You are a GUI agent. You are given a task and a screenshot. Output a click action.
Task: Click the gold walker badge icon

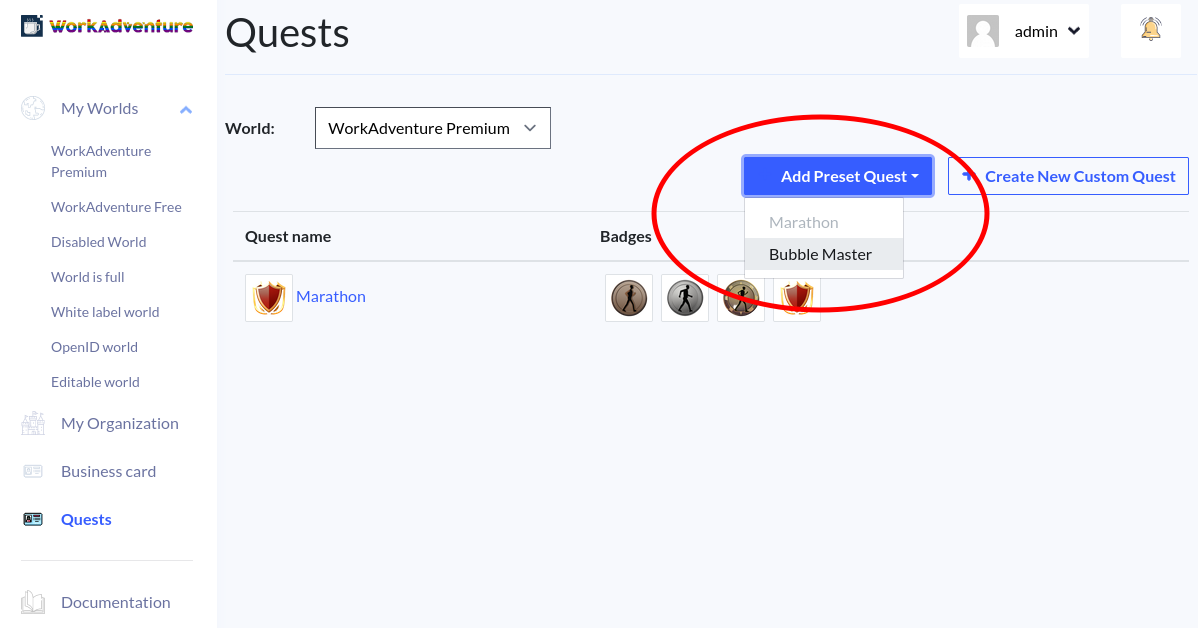(740, 297)
